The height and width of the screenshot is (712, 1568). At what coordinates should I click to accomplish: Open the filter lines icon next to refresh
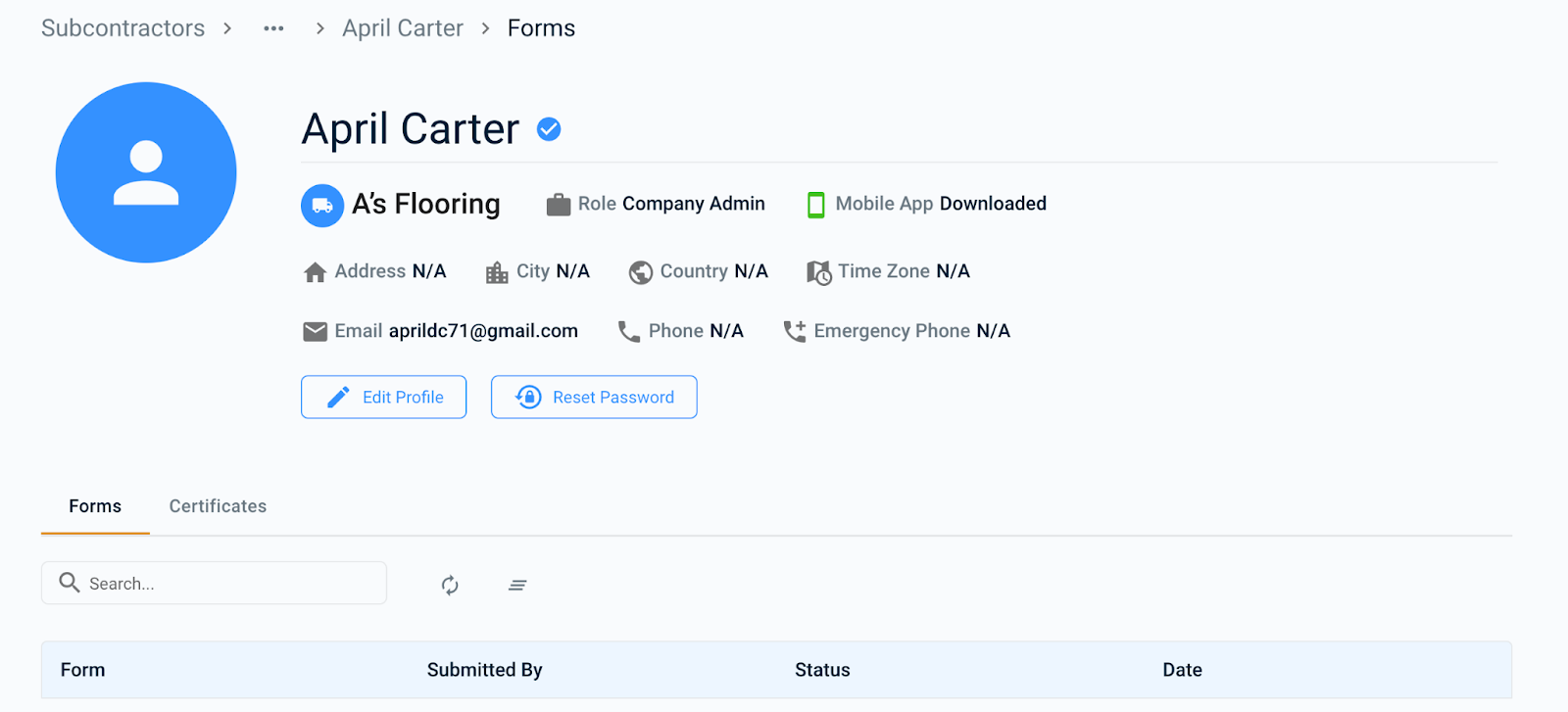tap(517, 585)
